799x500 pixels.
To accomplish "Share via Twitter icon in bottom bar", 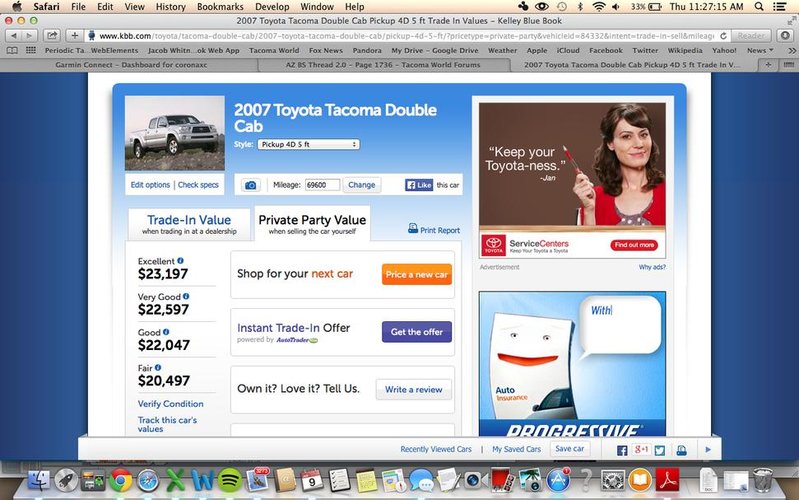I will coord(659,450).
